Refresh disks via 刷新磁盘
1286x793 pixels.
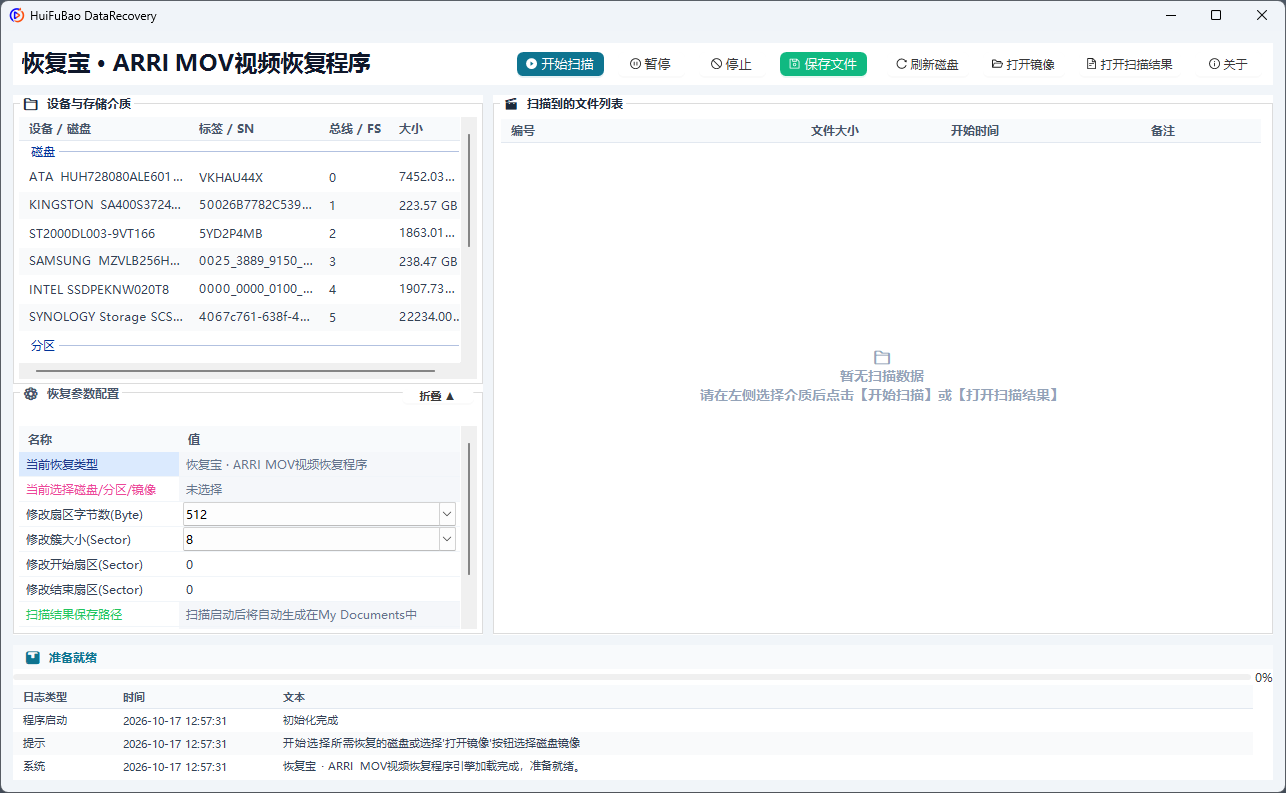(927, 64)
